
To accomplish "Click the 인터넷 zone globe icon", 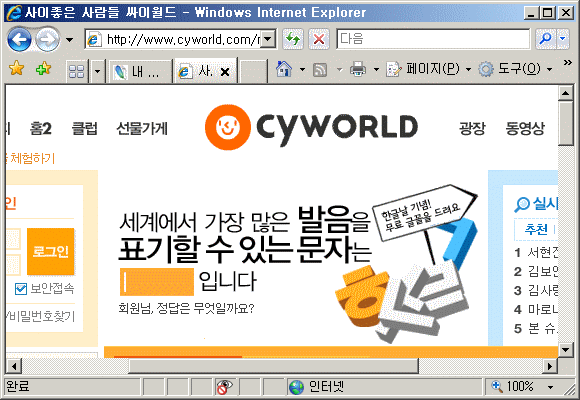I will 296,387.
